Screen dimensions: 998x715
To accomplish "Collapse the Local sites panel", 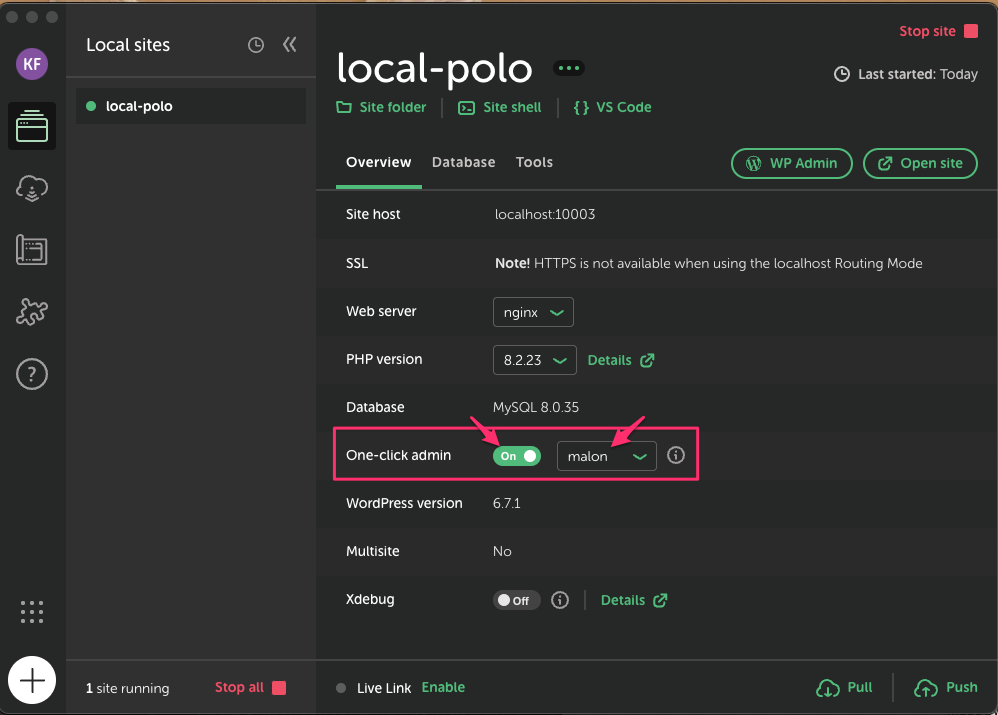I will (x=290, y=45).
